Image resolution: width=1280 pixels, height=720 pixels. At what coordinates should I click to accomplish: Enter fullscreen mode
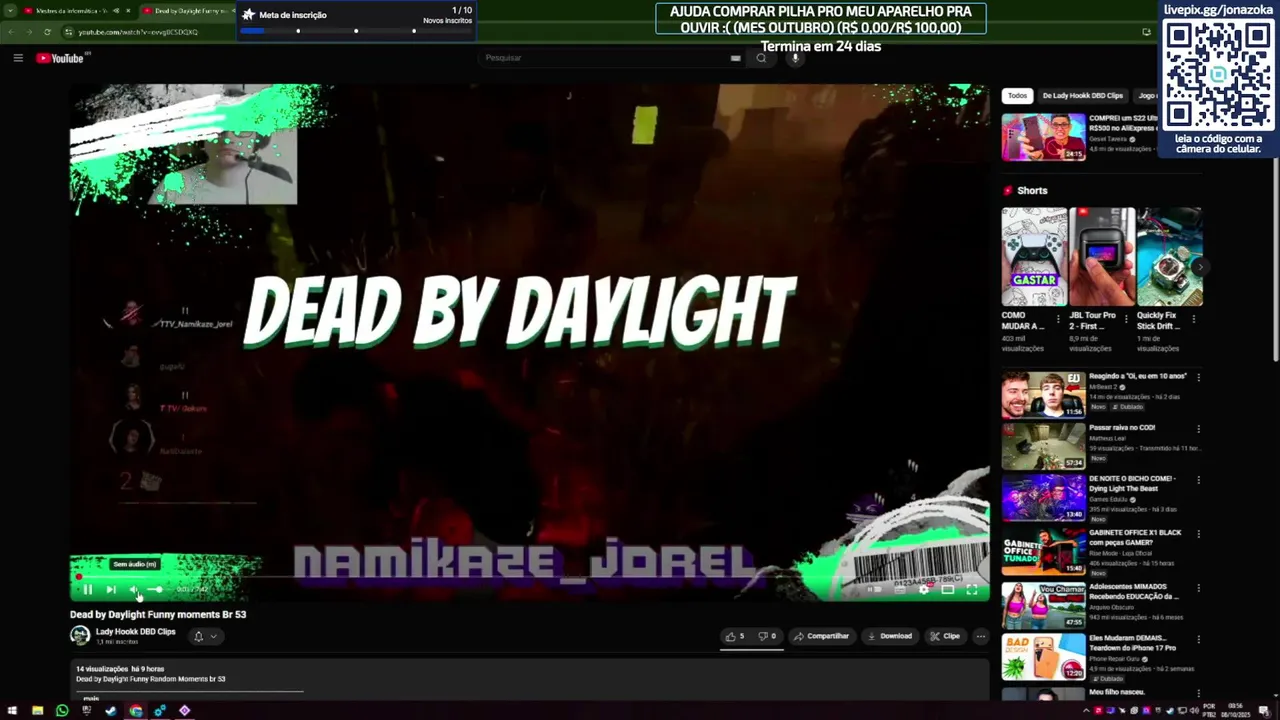(971, 589)
